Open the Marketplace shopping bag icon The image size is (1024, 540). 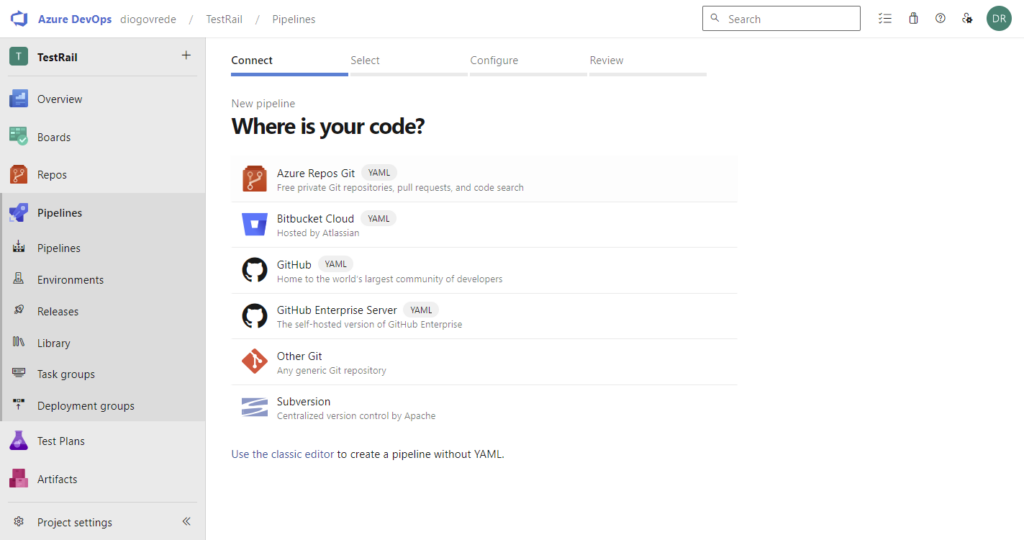click(913, 19)
